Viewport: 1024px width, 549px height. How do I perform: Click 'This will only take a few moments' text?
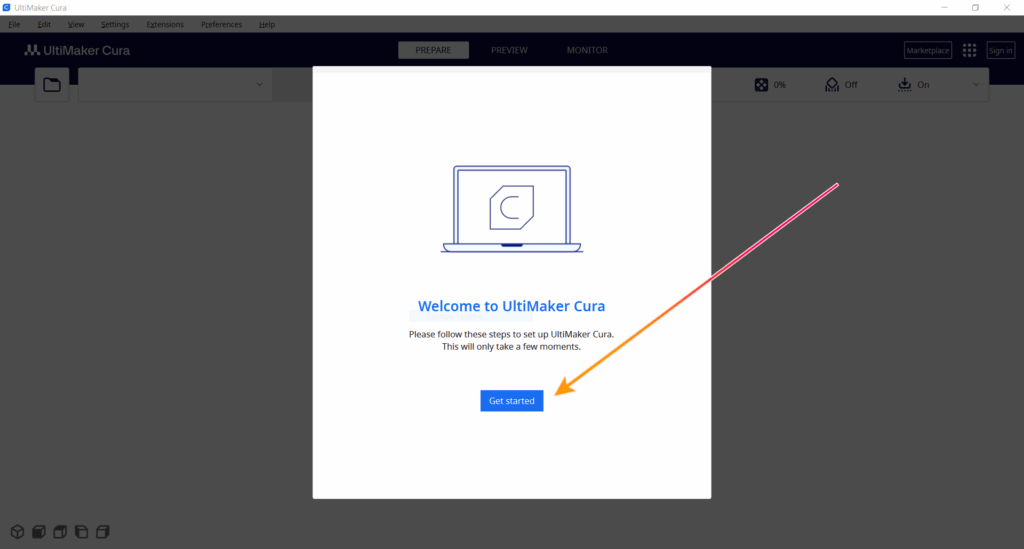click(x=511, y=347)
